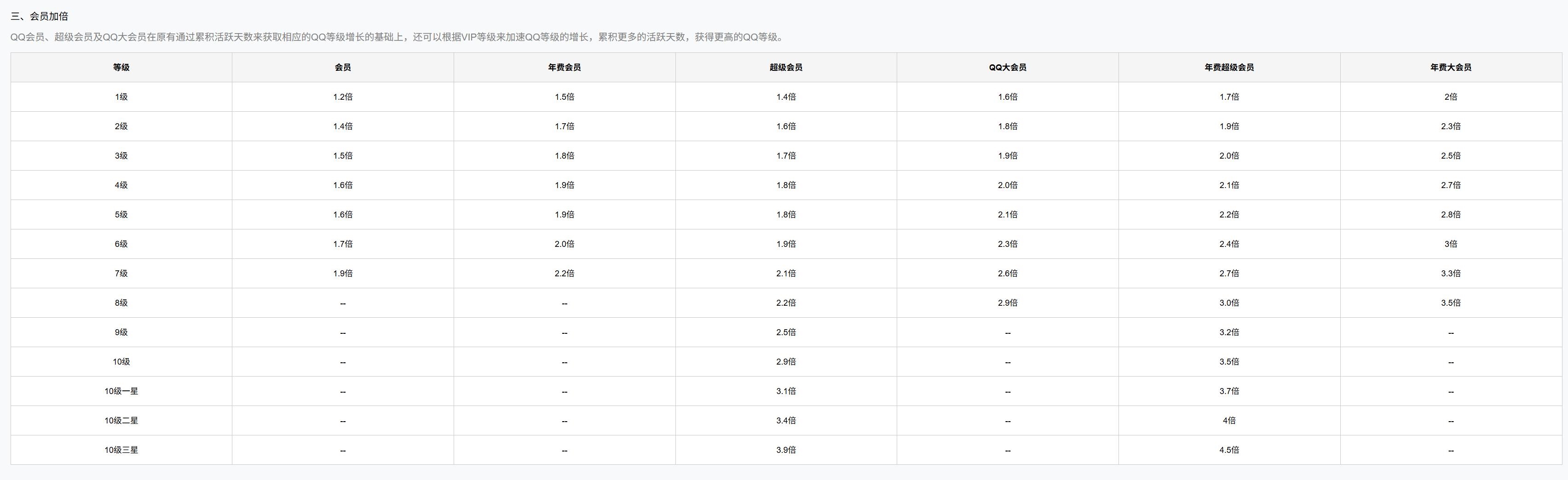Click the 2级 row label

click(x=121, y=126)
